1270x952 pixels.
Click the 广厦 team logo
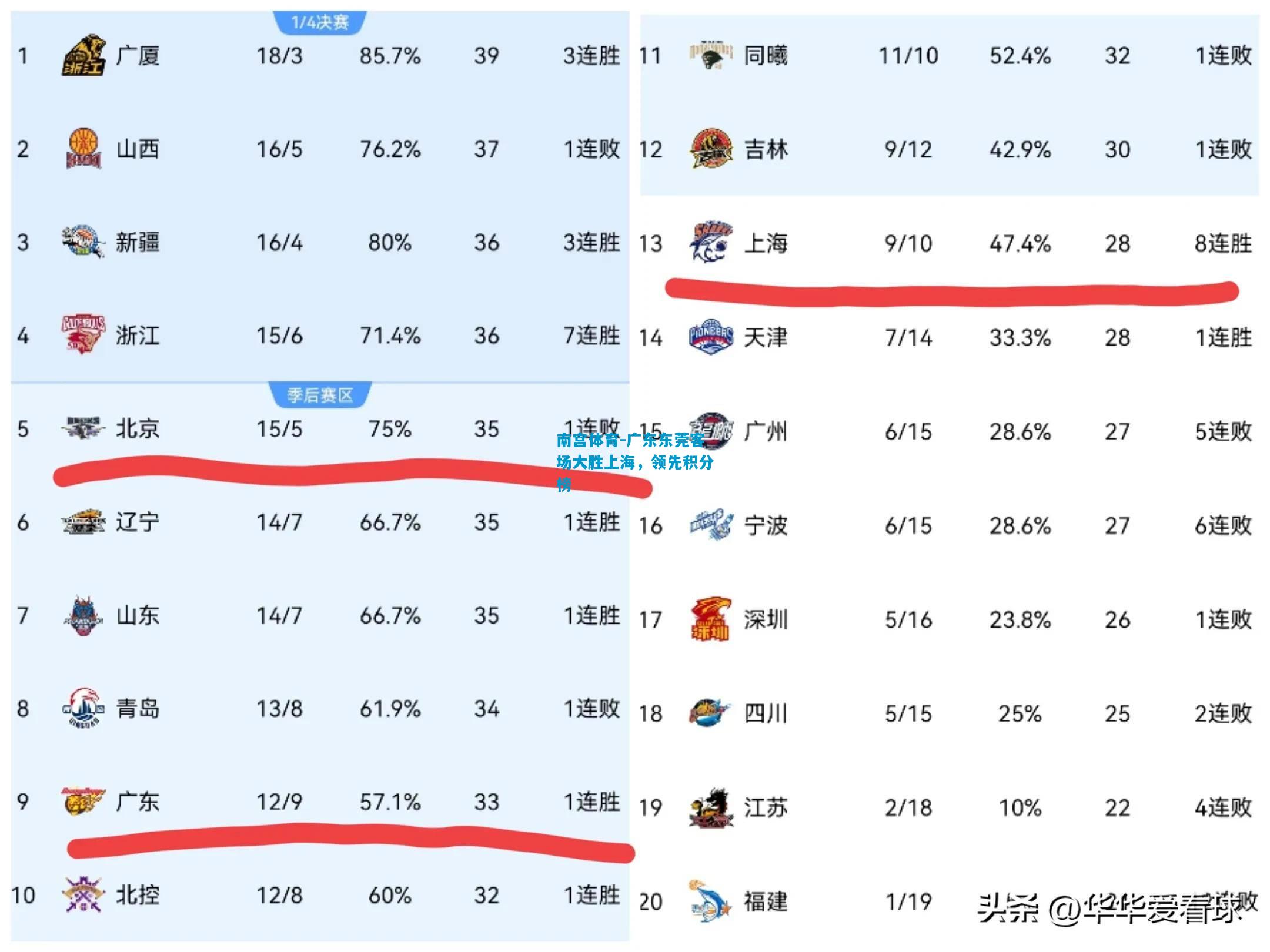point(83,55)
